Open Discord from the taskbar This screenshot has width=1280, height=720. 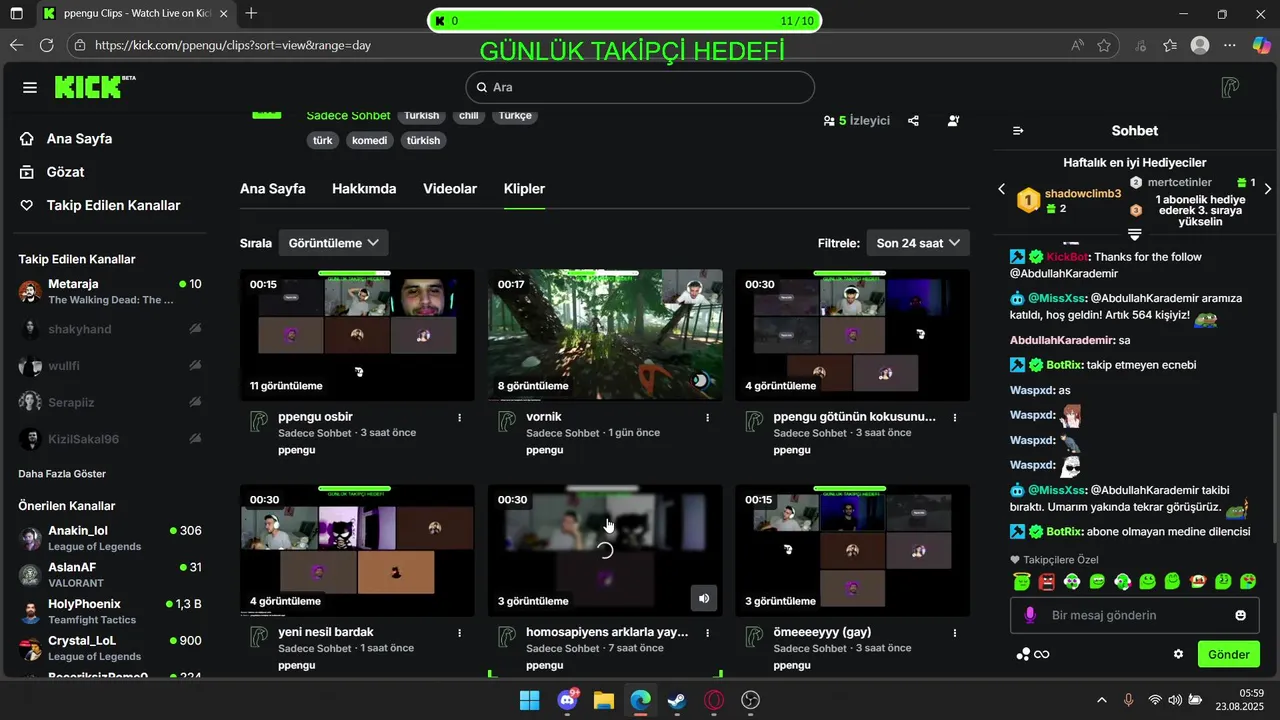pyautogui.click(x=567, y=700)
